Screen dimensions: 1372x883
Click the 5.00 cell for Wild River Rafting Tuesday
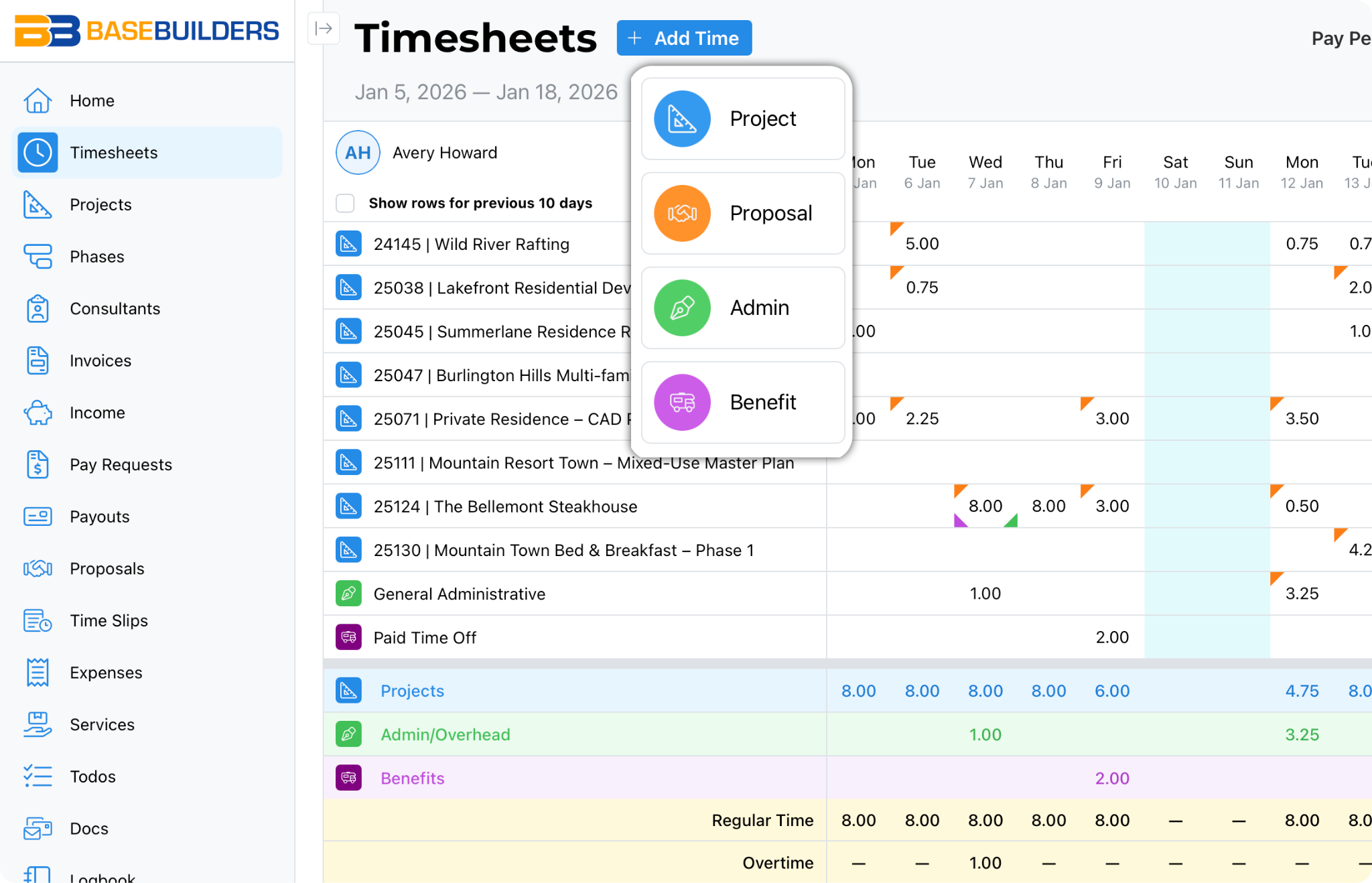(922, 244)
